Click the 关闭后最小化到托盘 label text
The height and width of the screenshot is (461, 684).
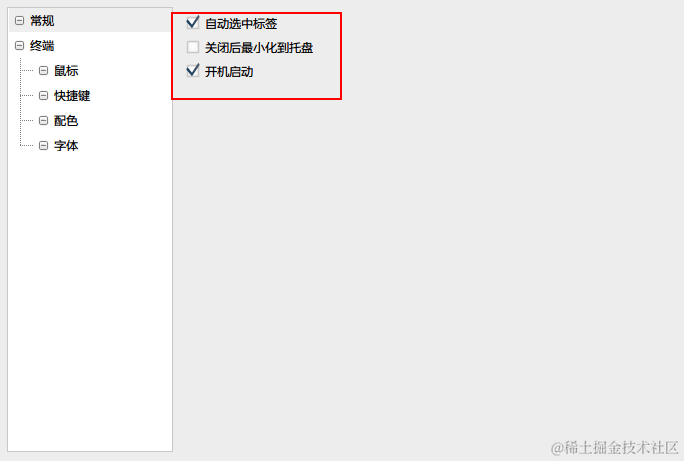click(x=259, y=48)
